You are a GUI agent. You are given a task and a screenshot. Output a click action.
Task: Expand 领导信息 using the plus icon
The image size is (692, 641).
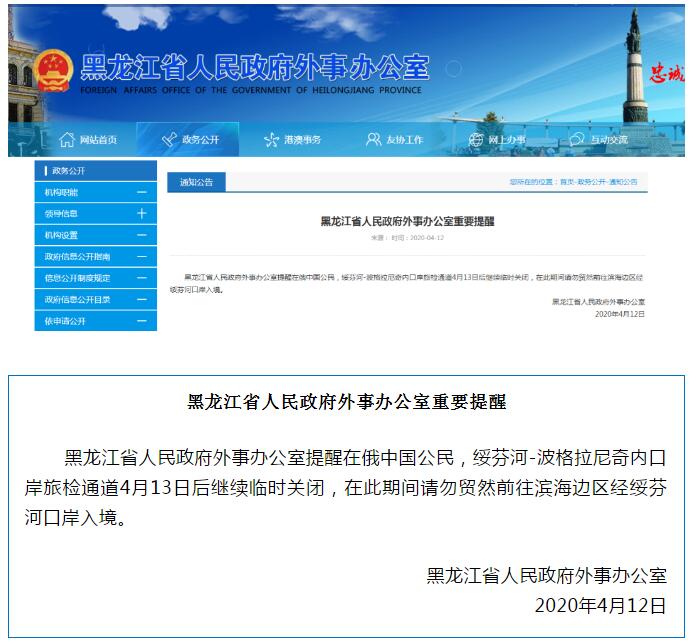point(142,213)
